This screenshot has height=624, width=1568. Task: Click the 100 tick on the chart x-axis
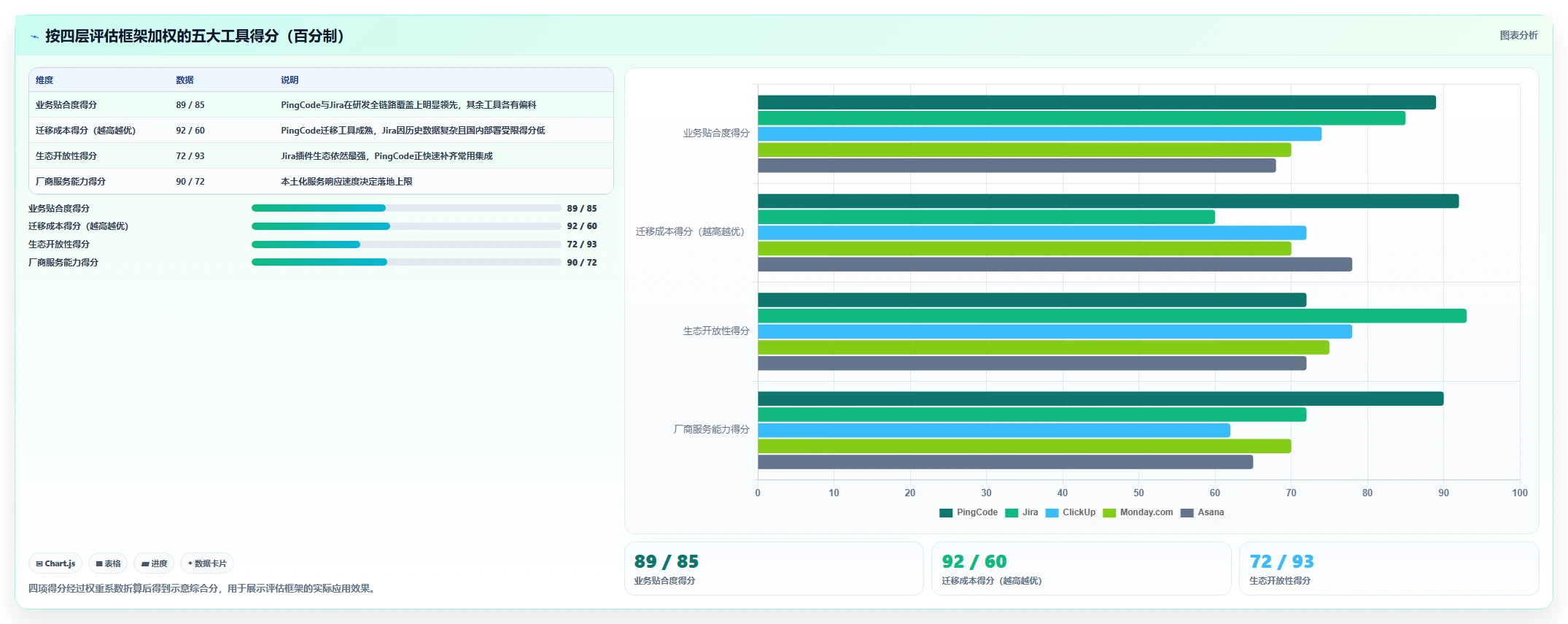point(1520,493)
